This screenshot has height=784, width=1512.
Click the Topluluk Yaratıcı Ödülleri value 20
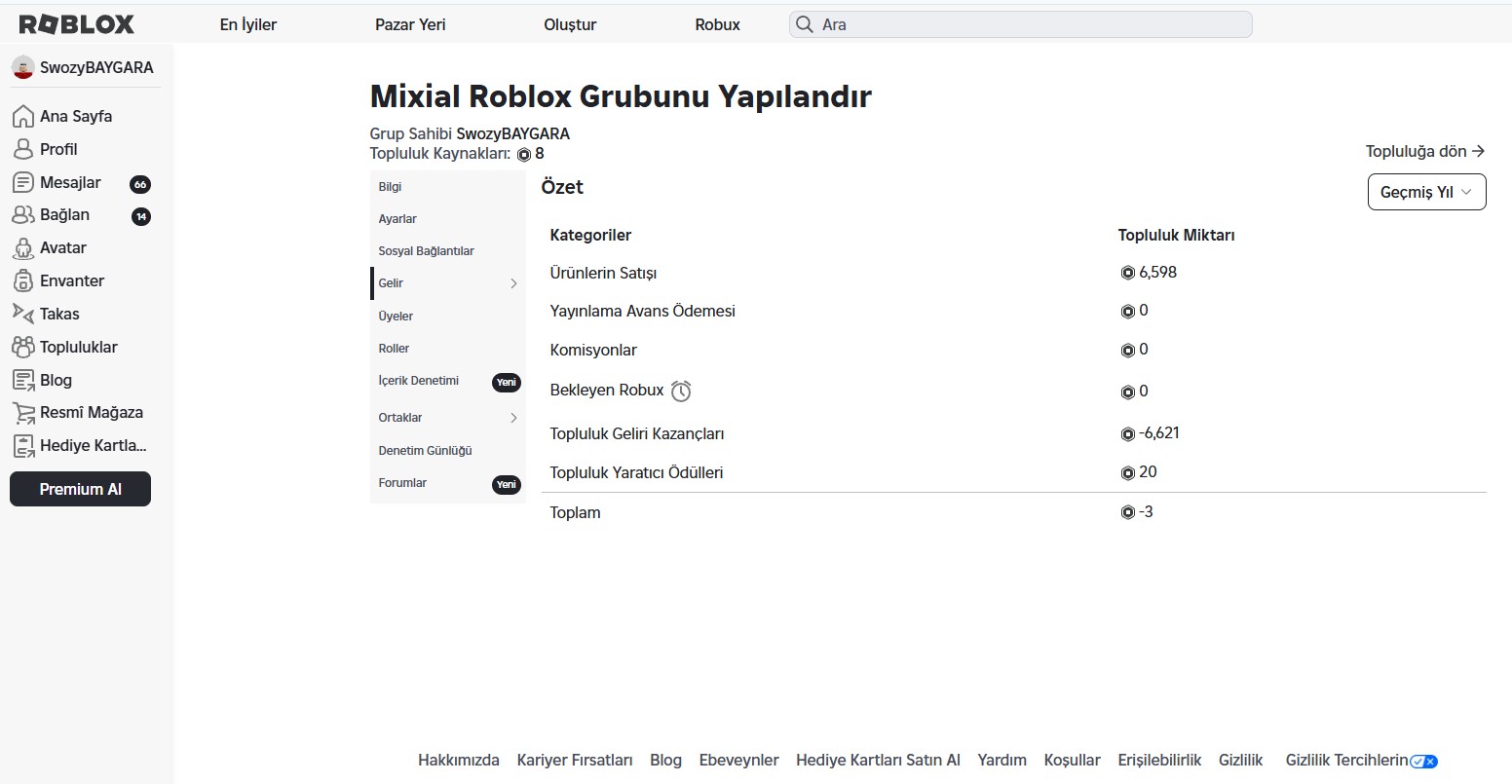click(1149, 472)
